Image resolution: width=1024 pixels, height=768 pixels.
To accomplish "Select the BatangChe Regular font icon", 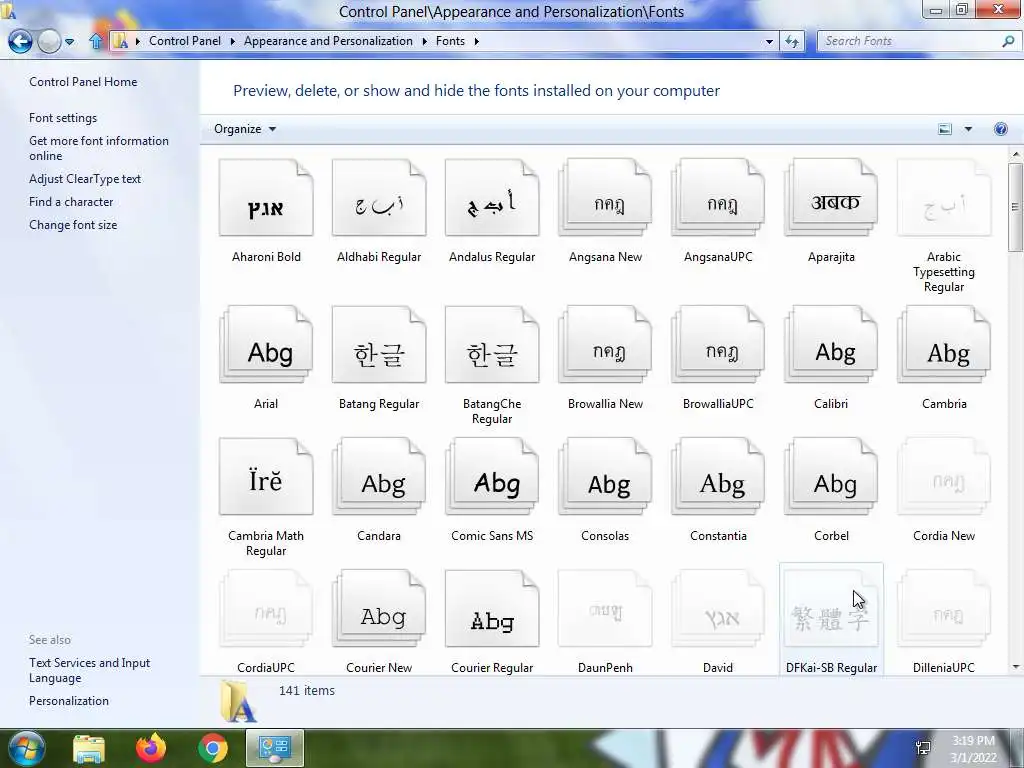I will click(492, 345).
